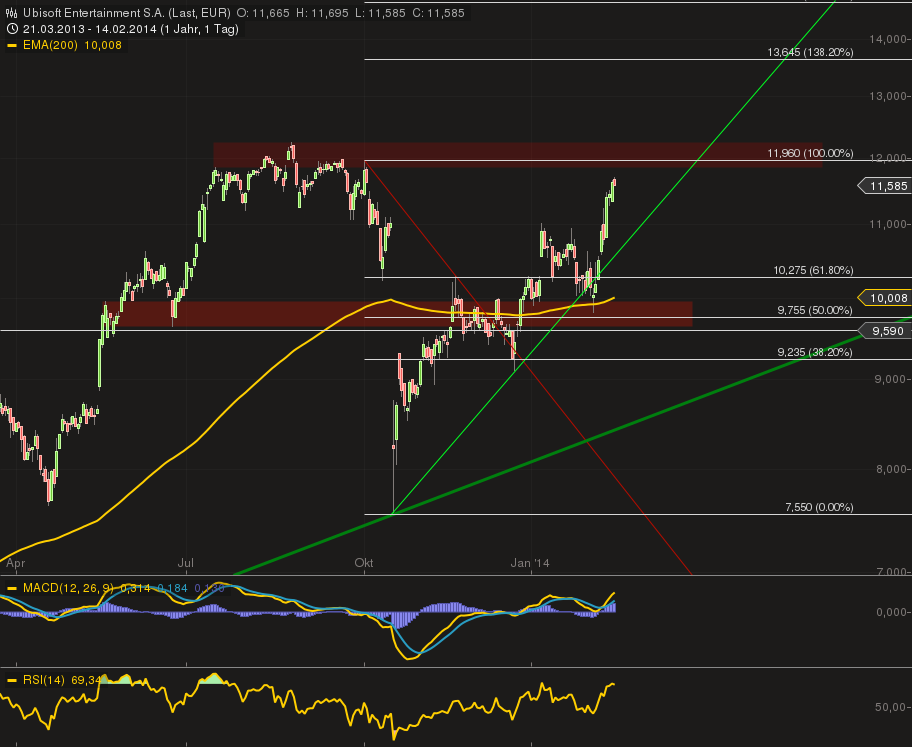
Task: Click the MACD(12, 26, 9) indicator line icon
Action: pos(11,588)
